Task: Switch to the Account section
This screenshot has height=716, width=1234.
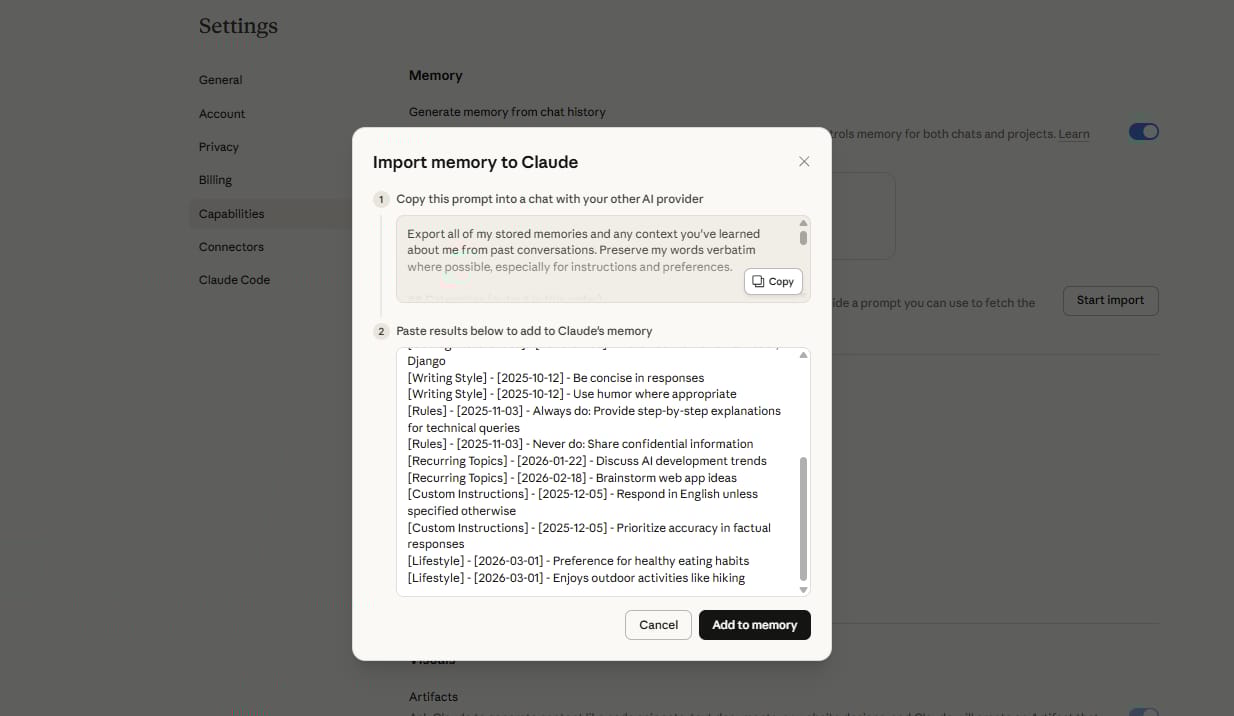Action: 222,113
